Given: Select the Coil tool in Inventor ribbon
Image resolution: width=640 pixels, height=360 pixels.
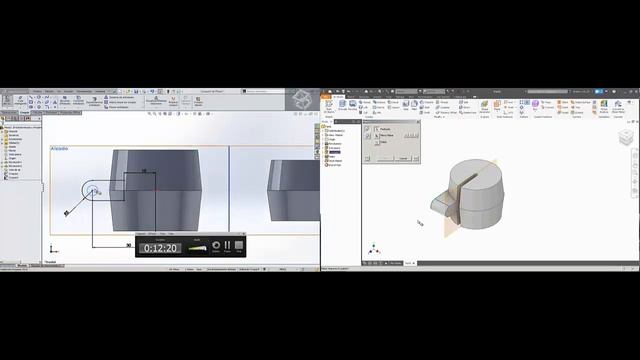Looking at the screenshot, I should click(364, 112).
